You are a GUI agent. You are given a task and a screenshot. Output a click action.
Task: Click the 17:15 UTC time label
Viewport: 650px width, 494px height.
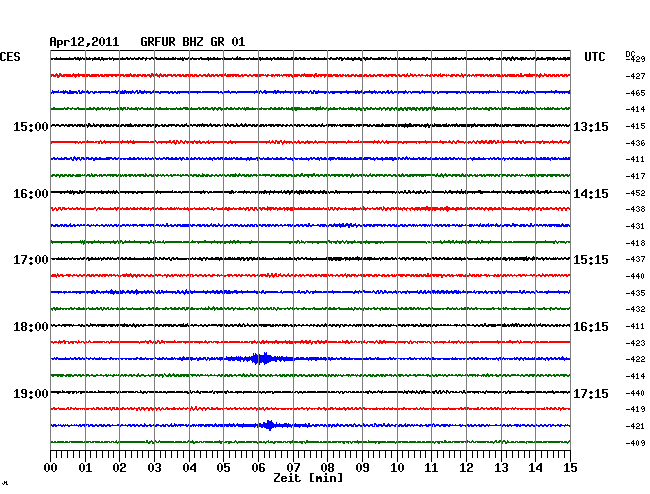pyautogui.click(x=591, y=393)
